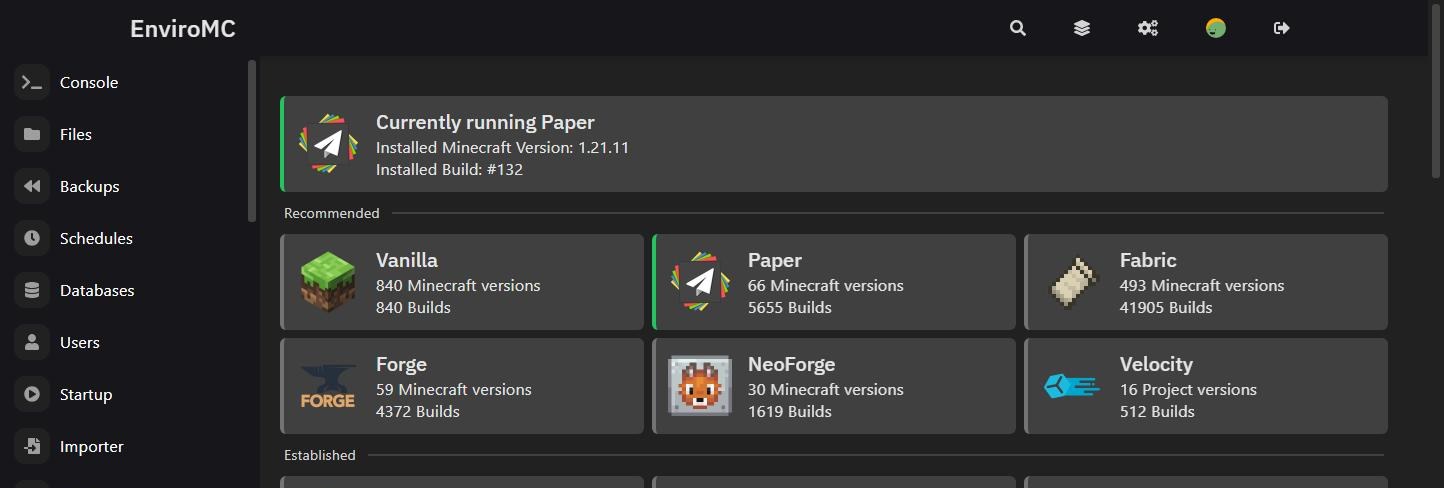
Task: Click the logout icon in header
Action: pos(1282,28)
